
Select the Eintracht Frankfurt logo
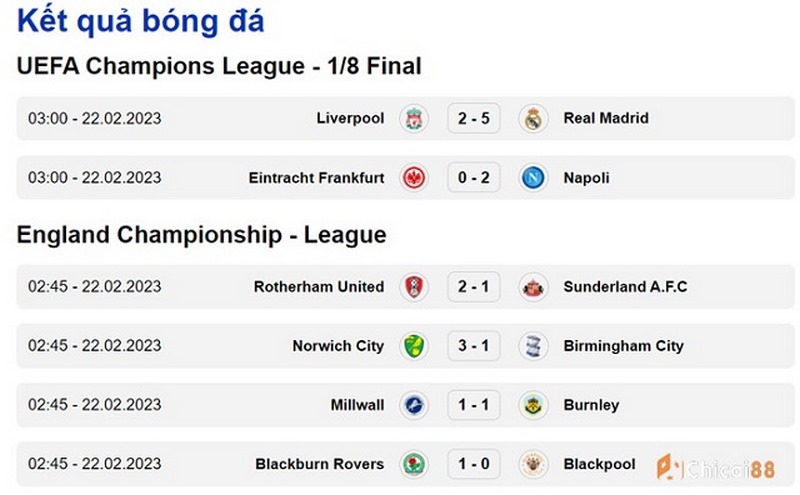coord(414,178)
